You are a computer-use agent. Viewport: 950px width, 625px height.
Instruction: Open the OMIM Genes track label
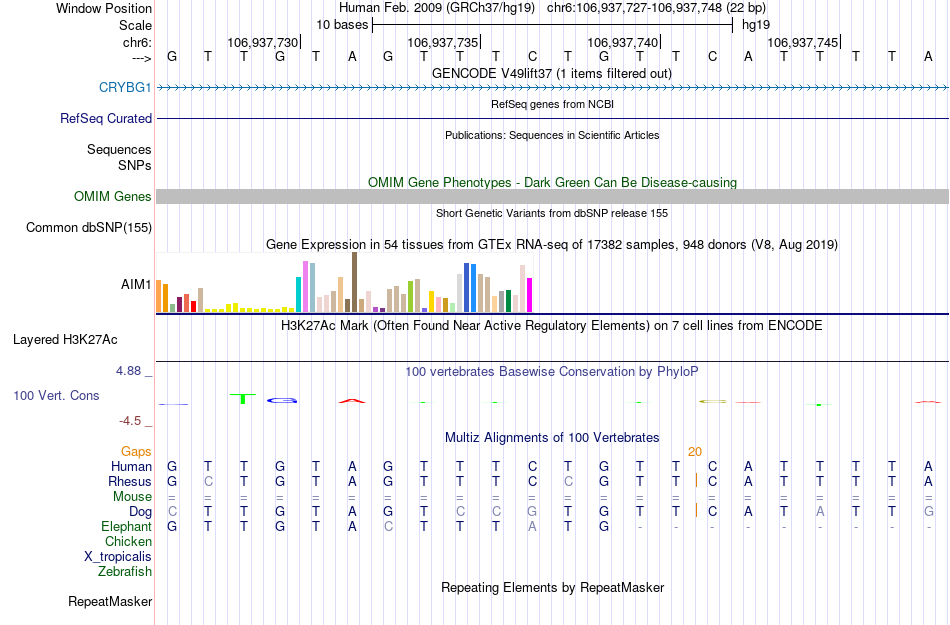[112, 196]
